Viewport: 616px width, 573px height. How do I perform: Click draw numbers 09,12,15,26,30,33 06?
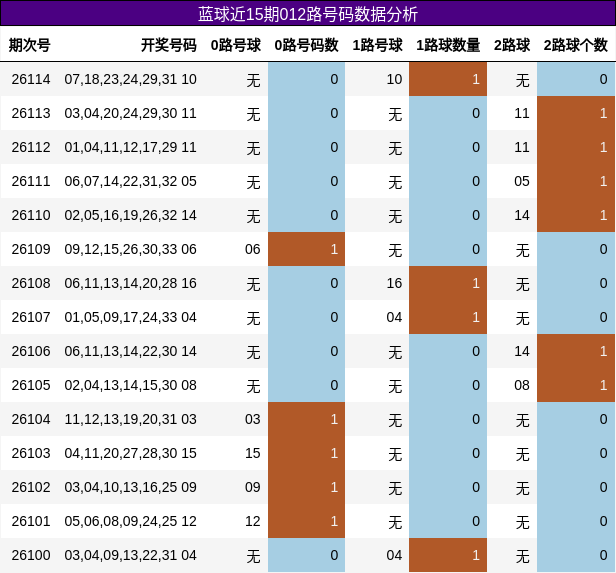pos(130,249)
